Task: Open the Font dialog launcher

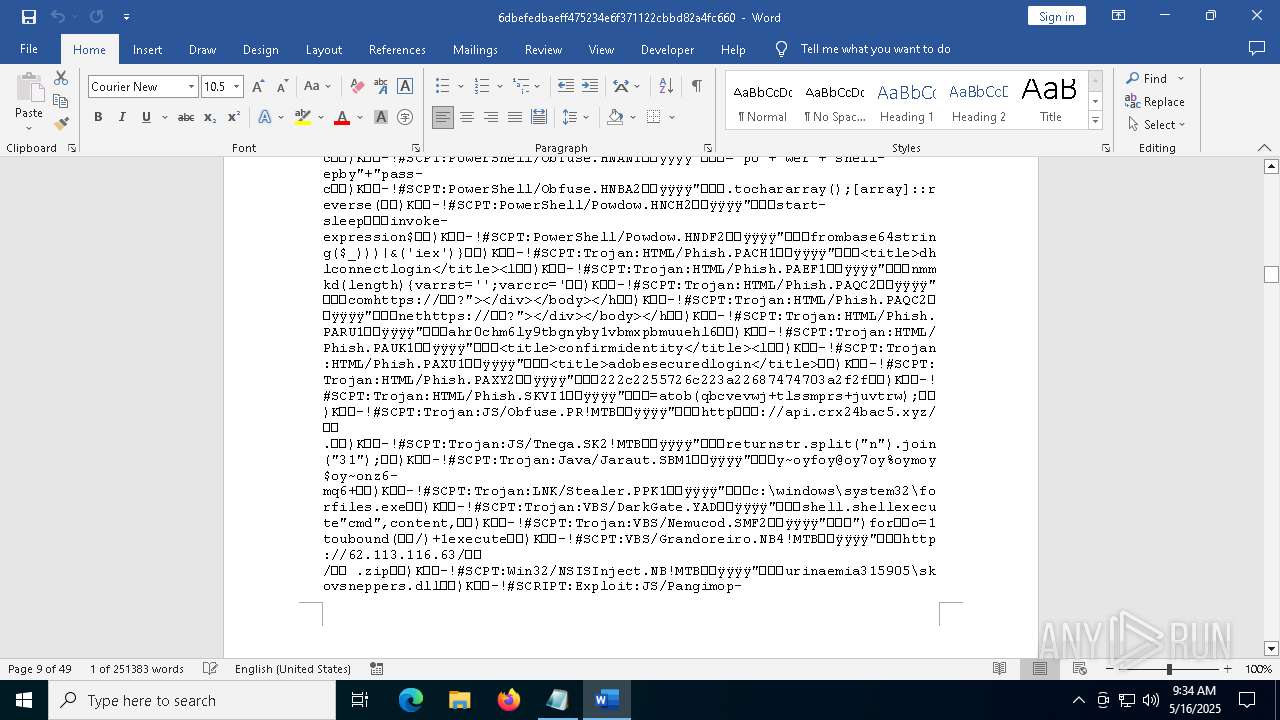Action: coord(416,148)
